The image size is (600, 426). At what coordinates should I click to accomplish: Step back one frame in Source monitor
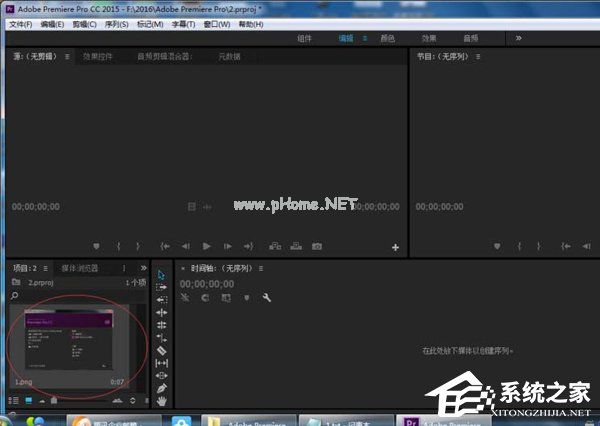point(186,246)
